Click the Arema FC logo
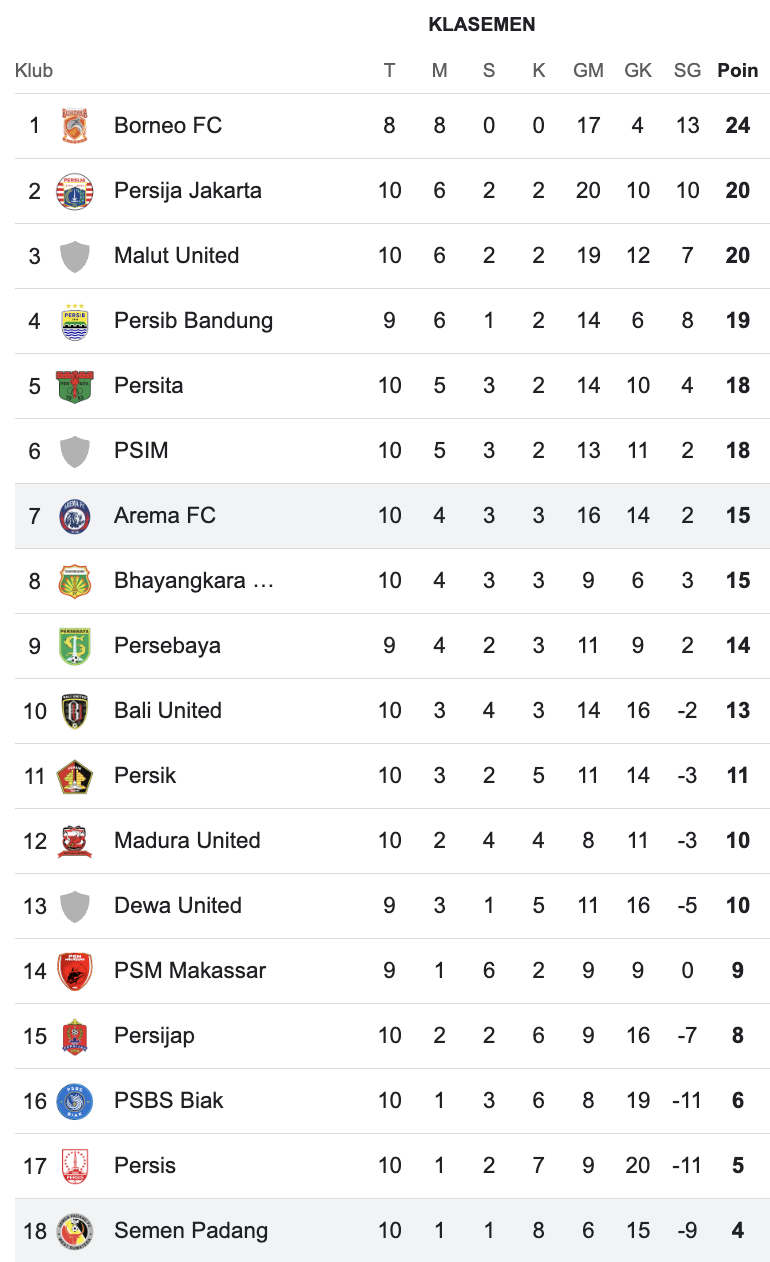 75,516
